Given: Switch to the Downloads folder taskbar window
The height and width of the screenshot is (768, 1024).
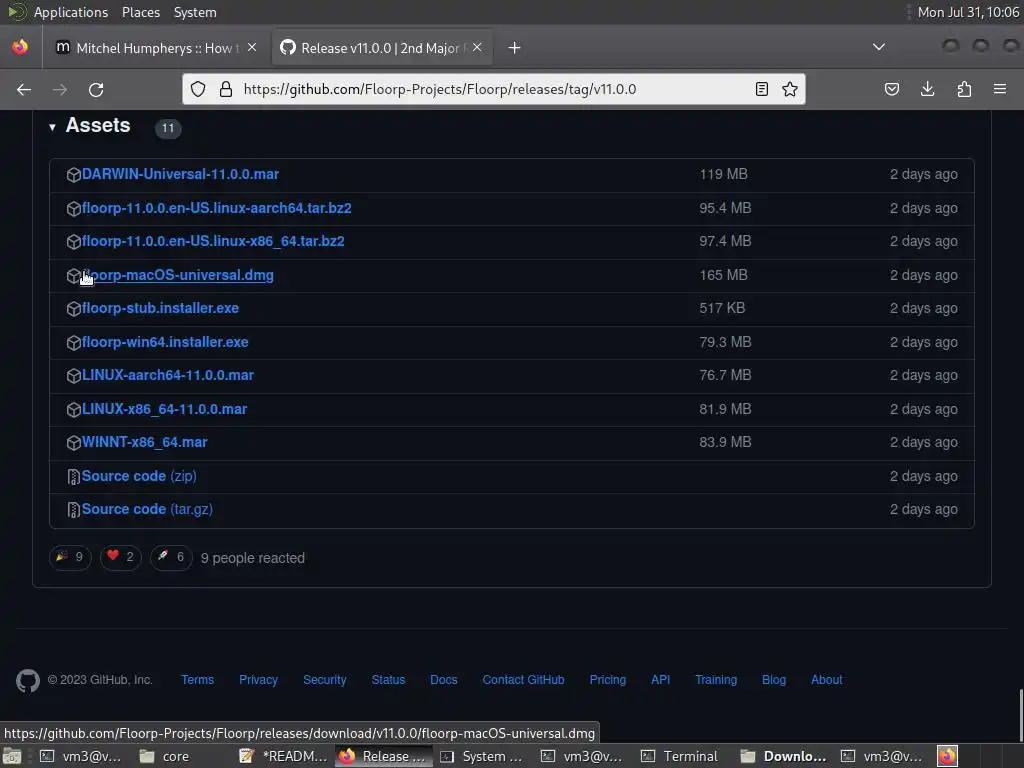Looking at the screenshot, I should click(x=784, y=756).
